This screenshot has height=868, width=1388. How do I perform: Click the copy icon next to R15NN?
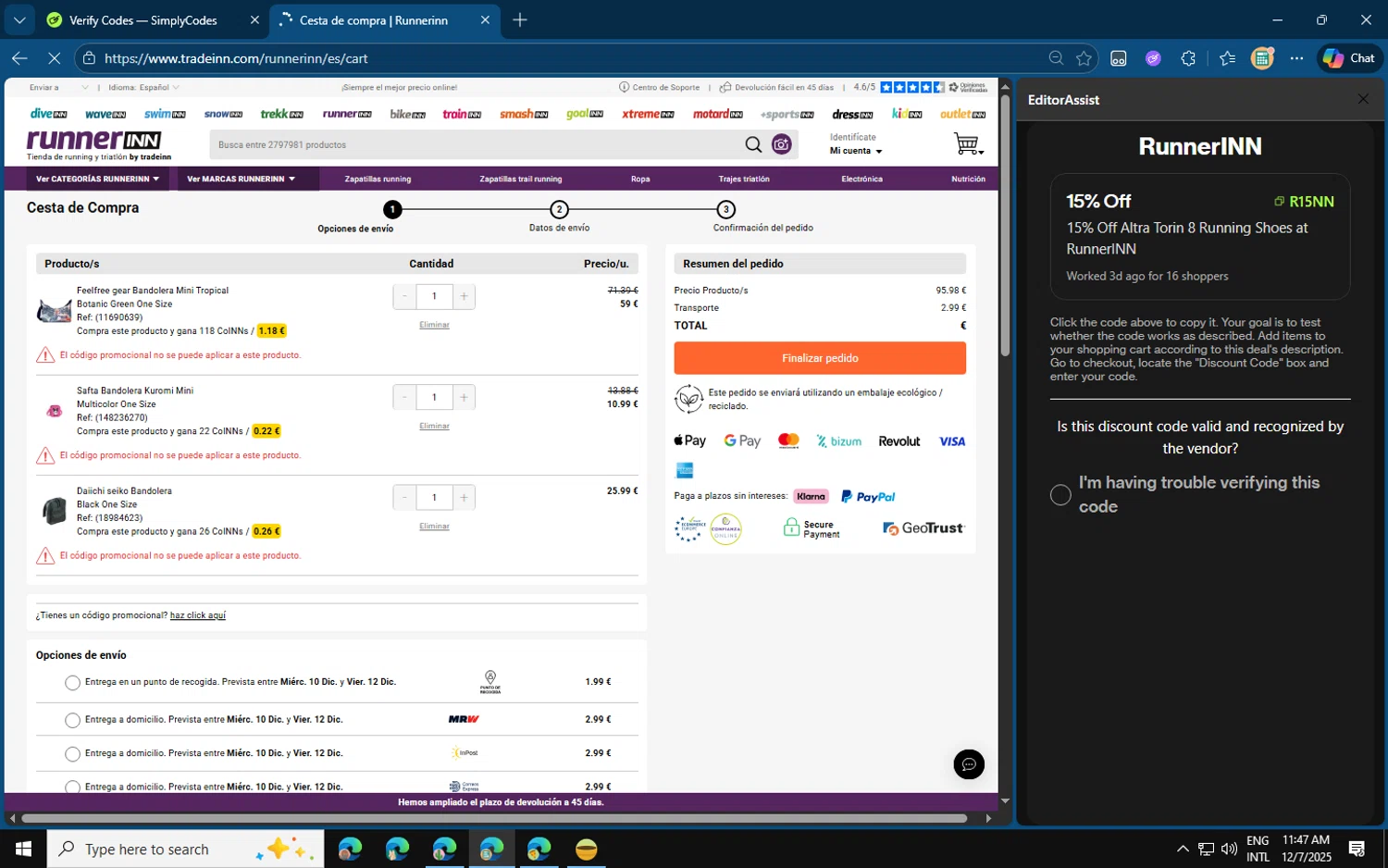pyautogui.click(x=1279, y=202)
